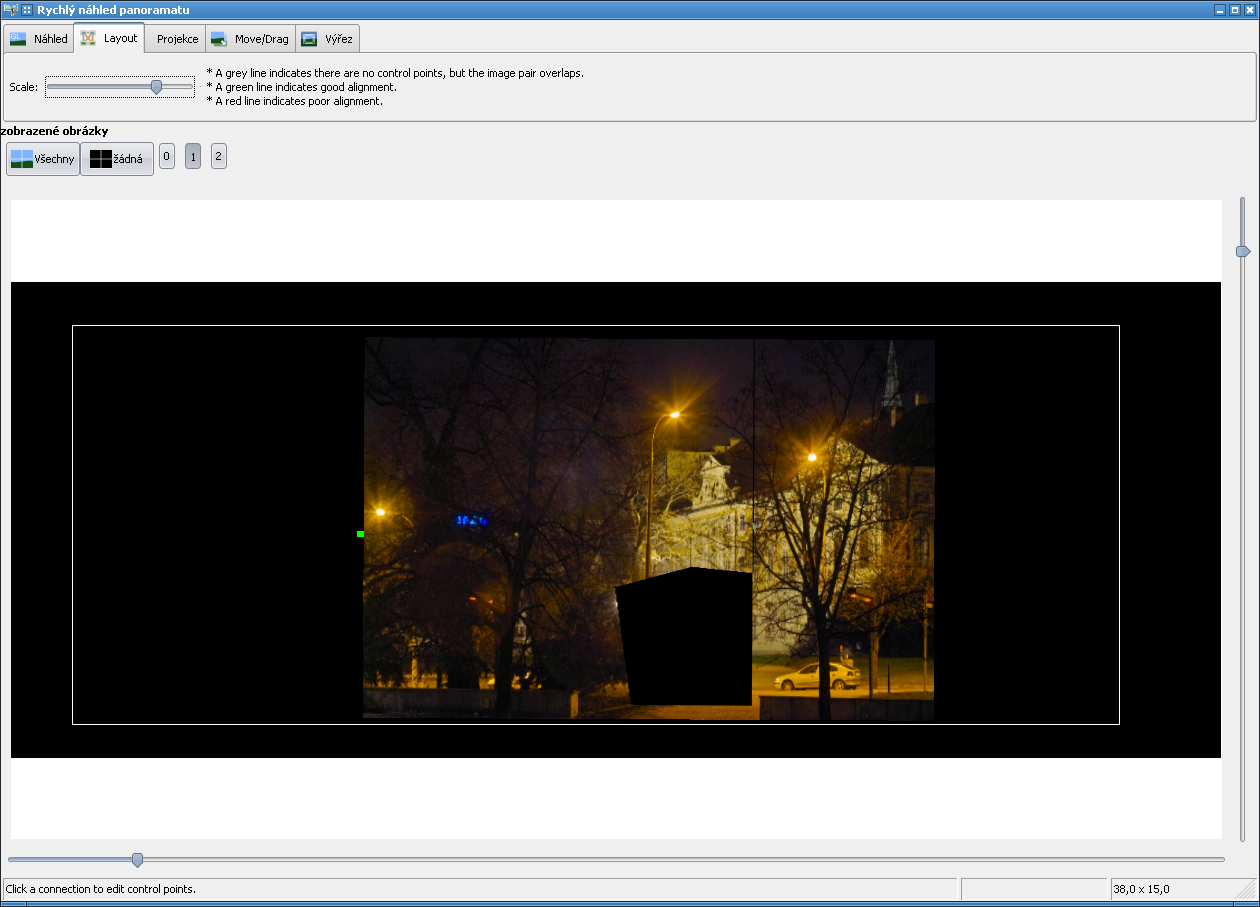Switch to the Move/Drag tab
The image size is (1260, 907).
click(x=250, y=39)
